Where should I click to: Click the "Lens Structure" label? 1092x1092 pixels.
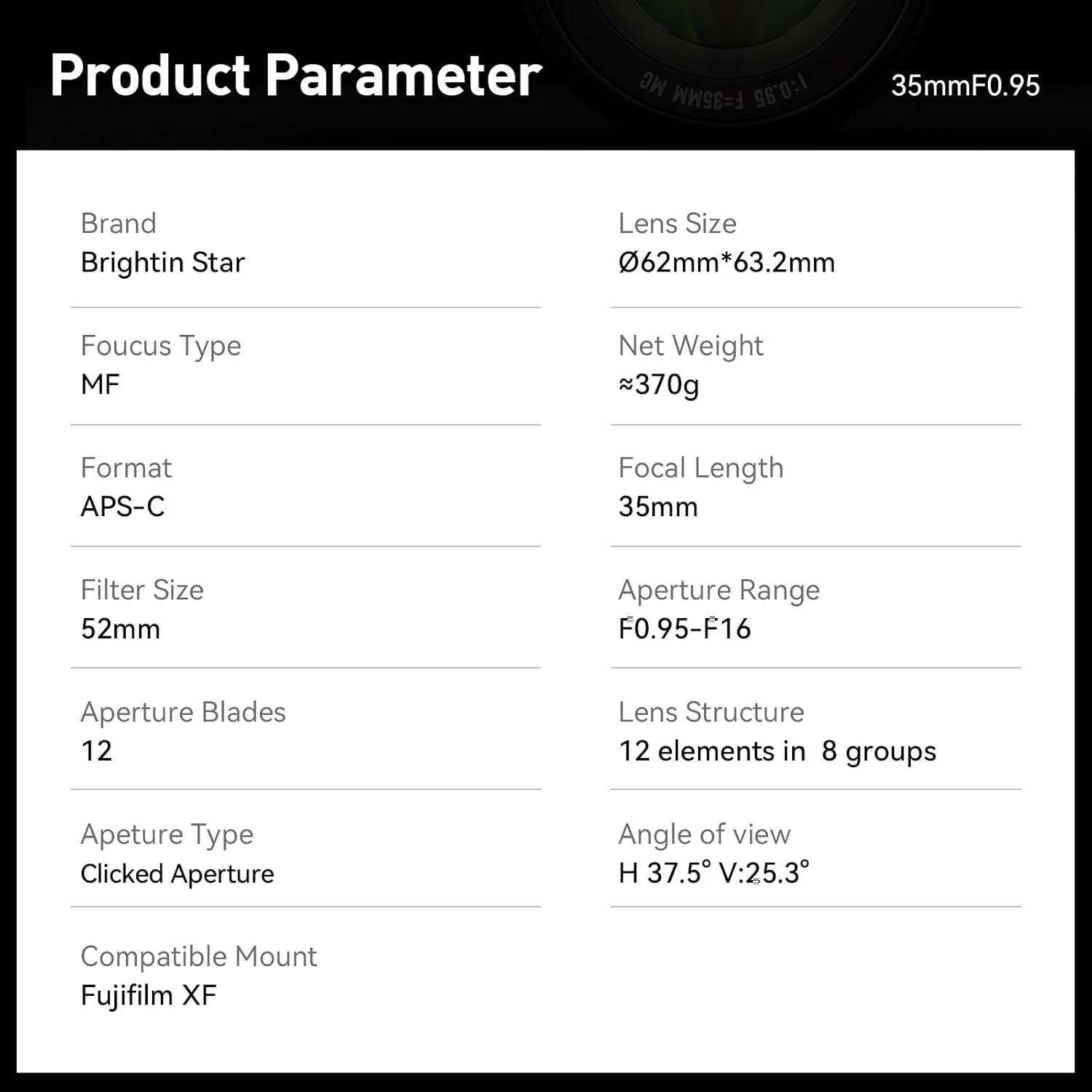(711, 712)
